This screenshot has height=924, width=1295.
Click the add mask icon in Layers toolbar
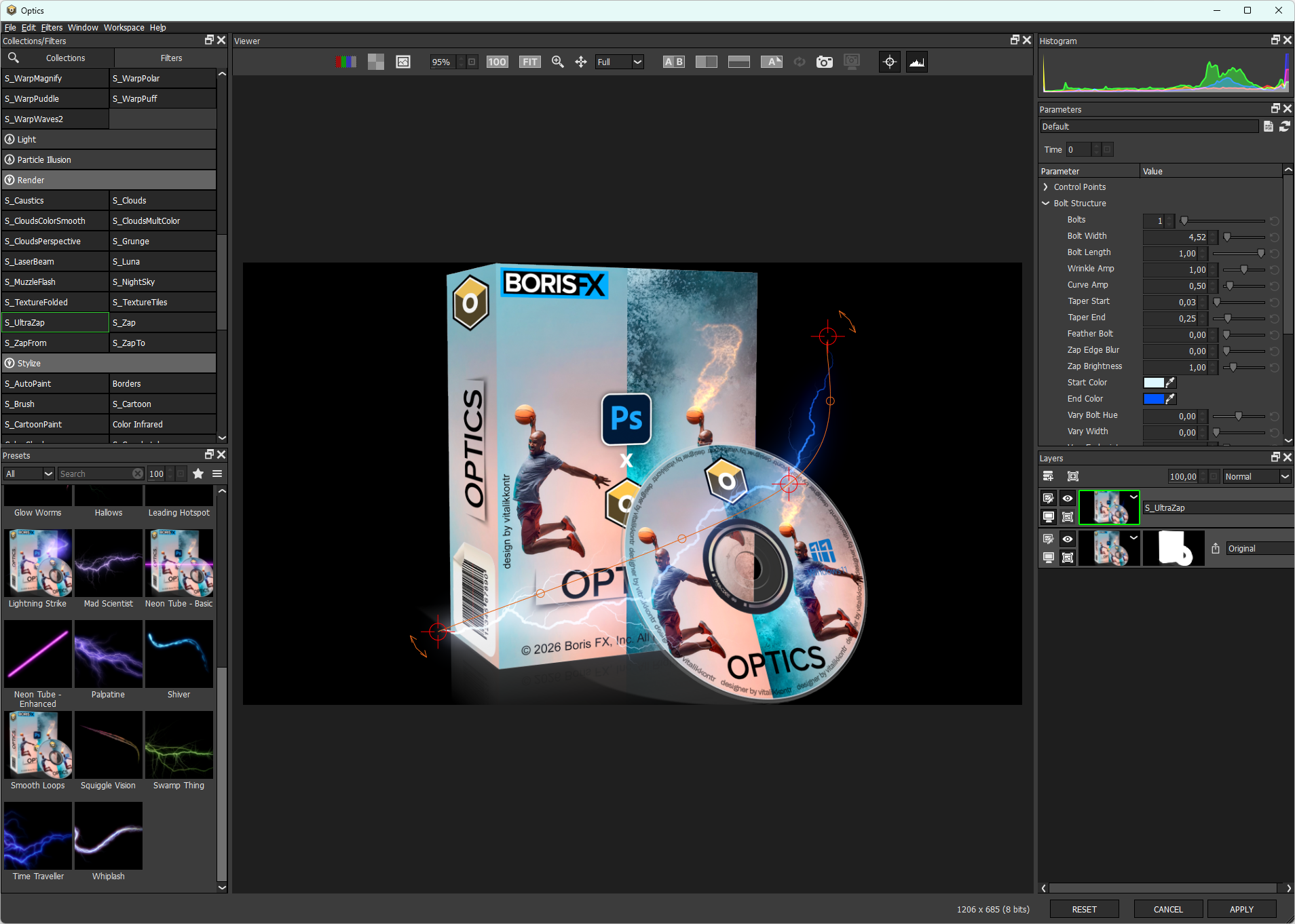1073,476
